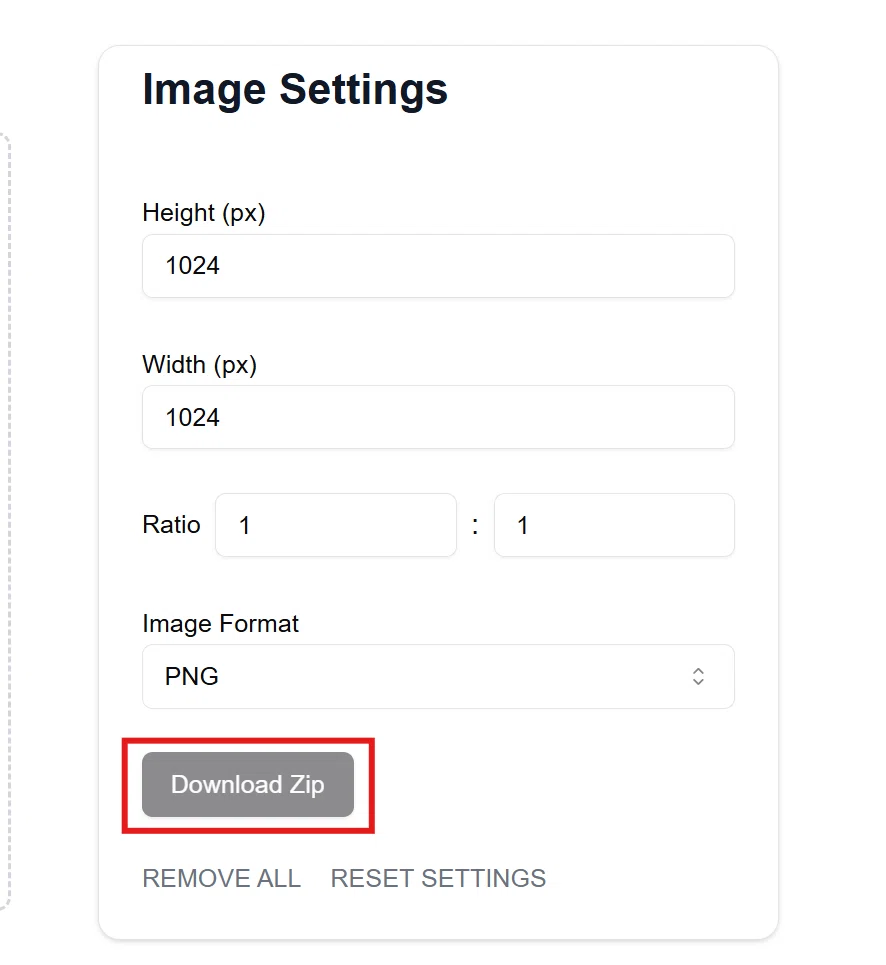Focus the Width (px) input field
The width and height of the screenshot is (886, 965).
(438, 417)
